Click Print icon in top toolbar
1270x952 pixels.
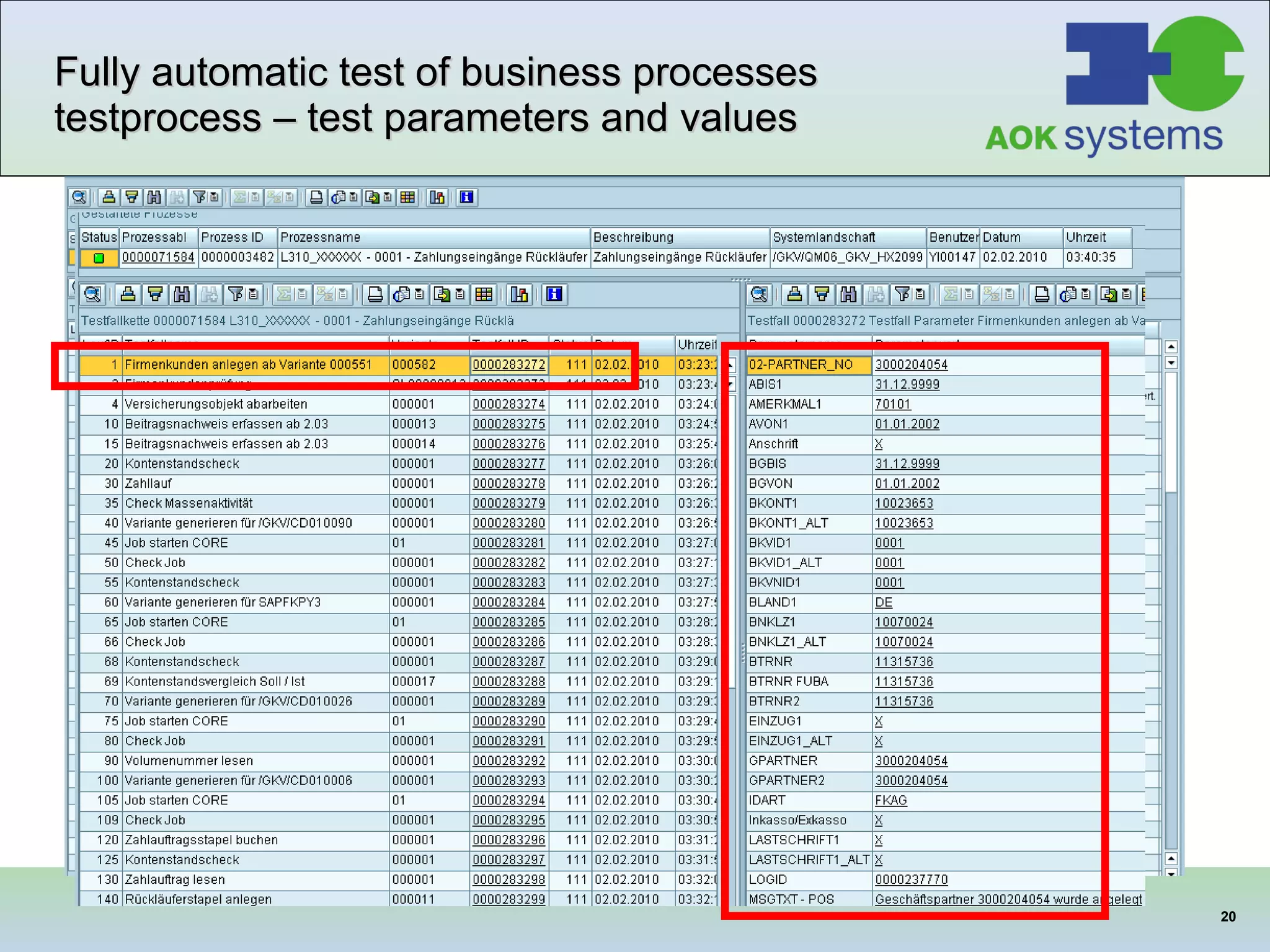pos(316,197)
